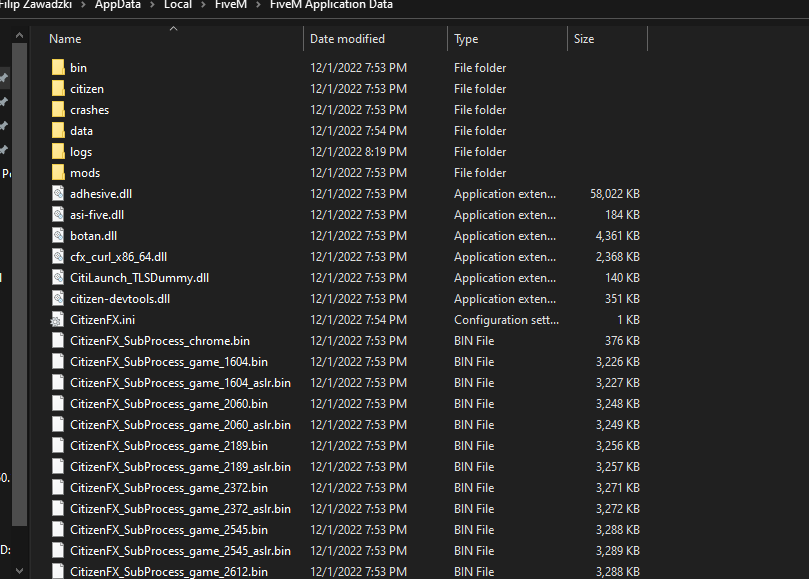Select CitizenFX_SubProcess_chrome.bin file icon
Image resolution: width=809 pixels, height=579 pixels.
click(x=58, y=341)
